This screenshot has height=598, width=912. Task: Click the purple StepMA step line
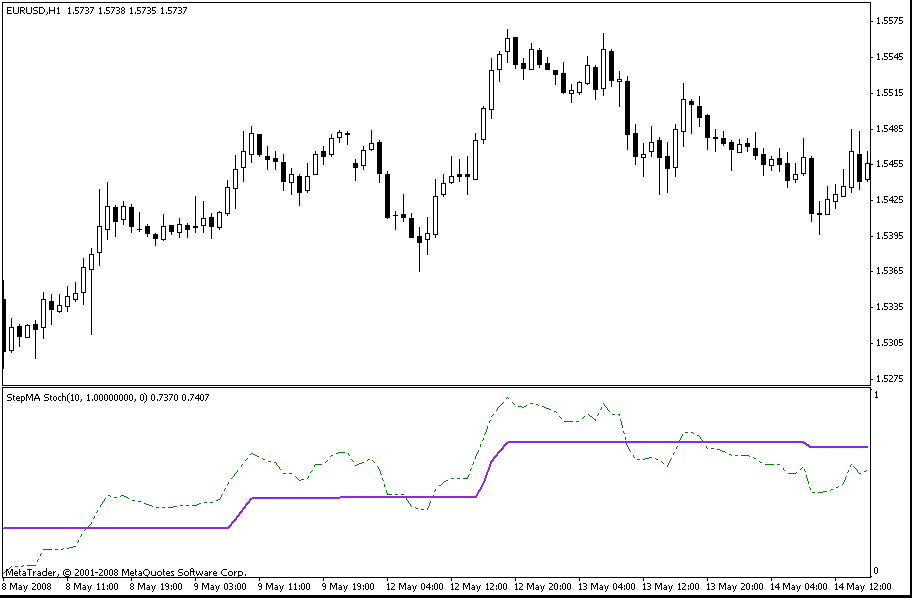tap(650, 441)
